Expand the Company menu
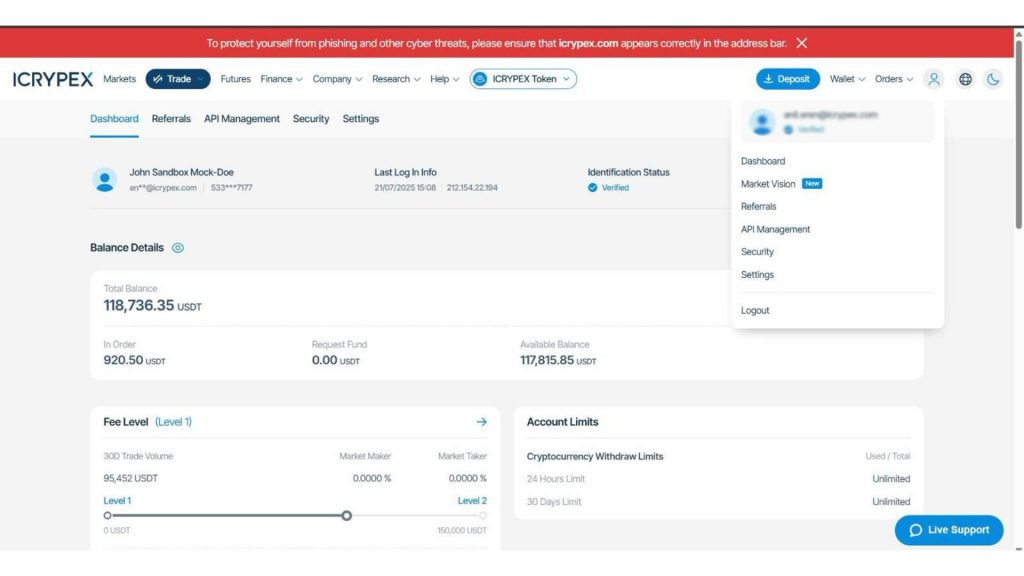Image resolution: width=1024 pixels, height=576 pixels. click(x=337, y=79)
